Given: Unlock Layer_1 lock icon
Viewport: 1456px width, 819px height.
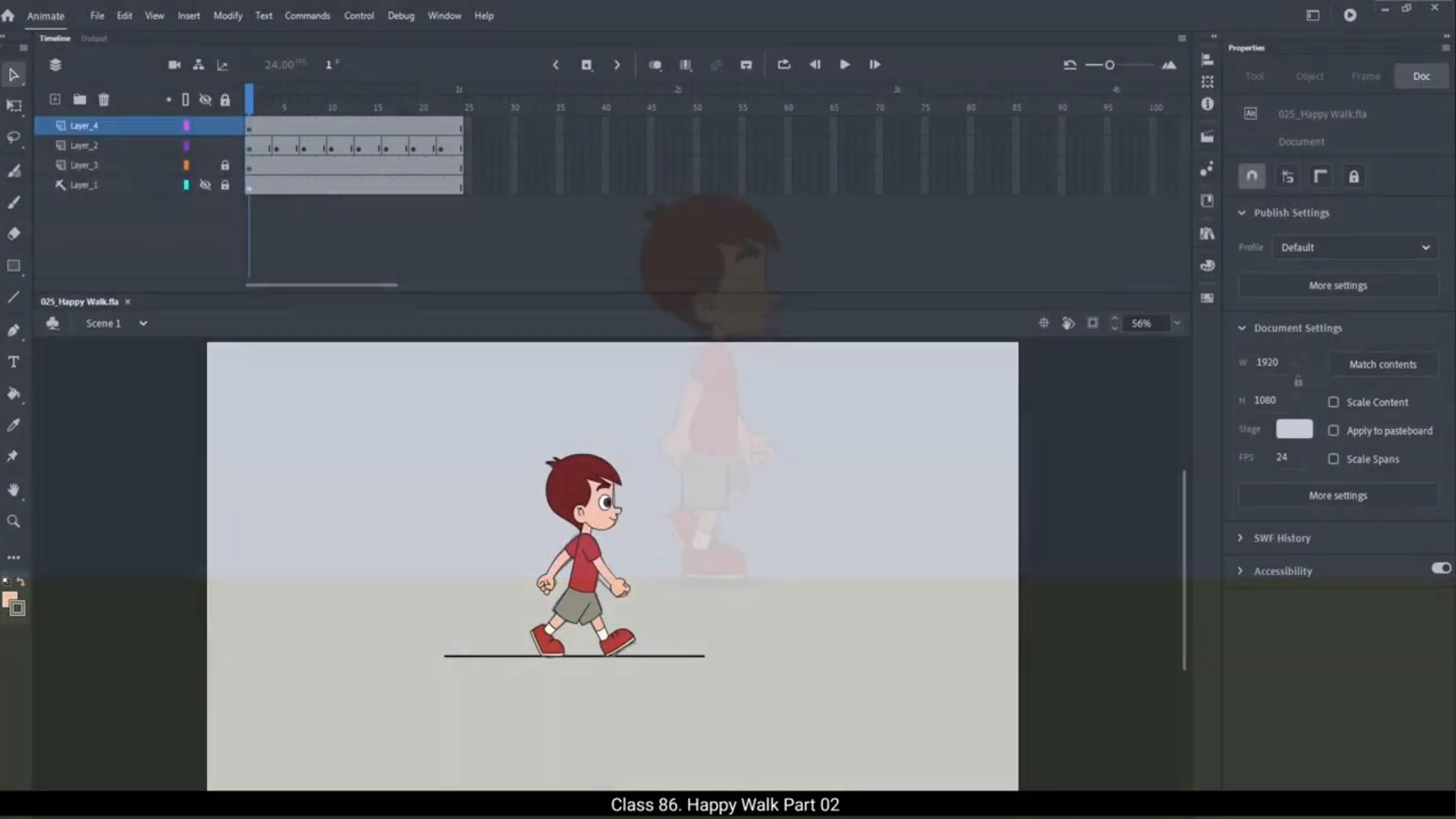Looking at the screenshot, I should tap(225, 185).
